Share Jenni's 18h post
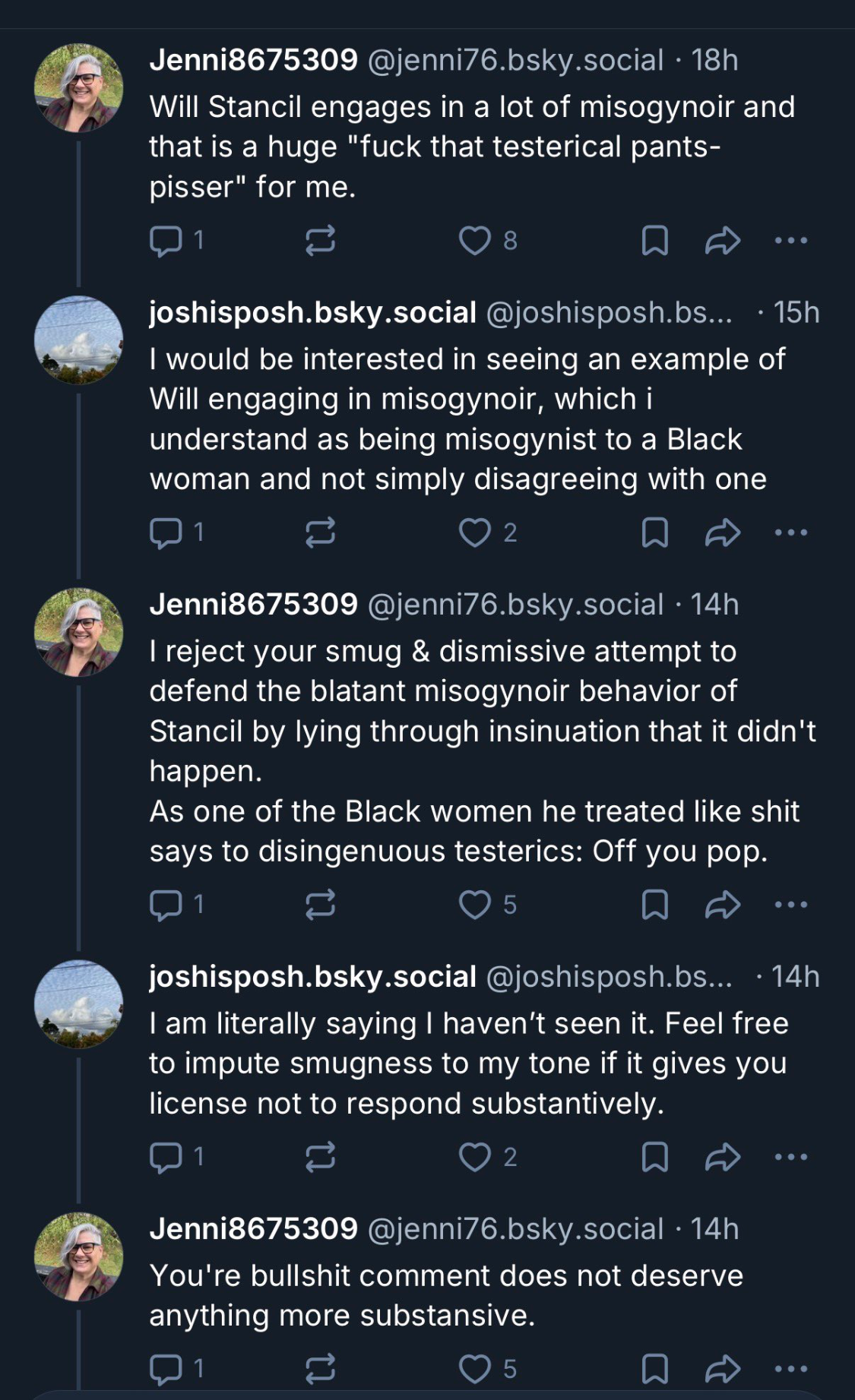 coord(722,241)
